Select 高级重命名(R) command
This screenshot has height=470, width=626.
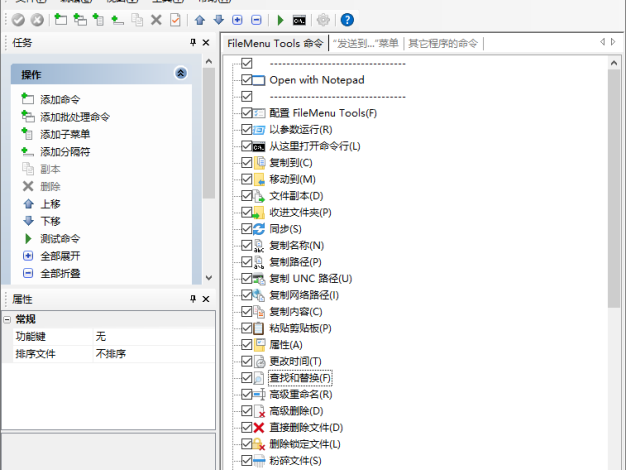(301, 395)
